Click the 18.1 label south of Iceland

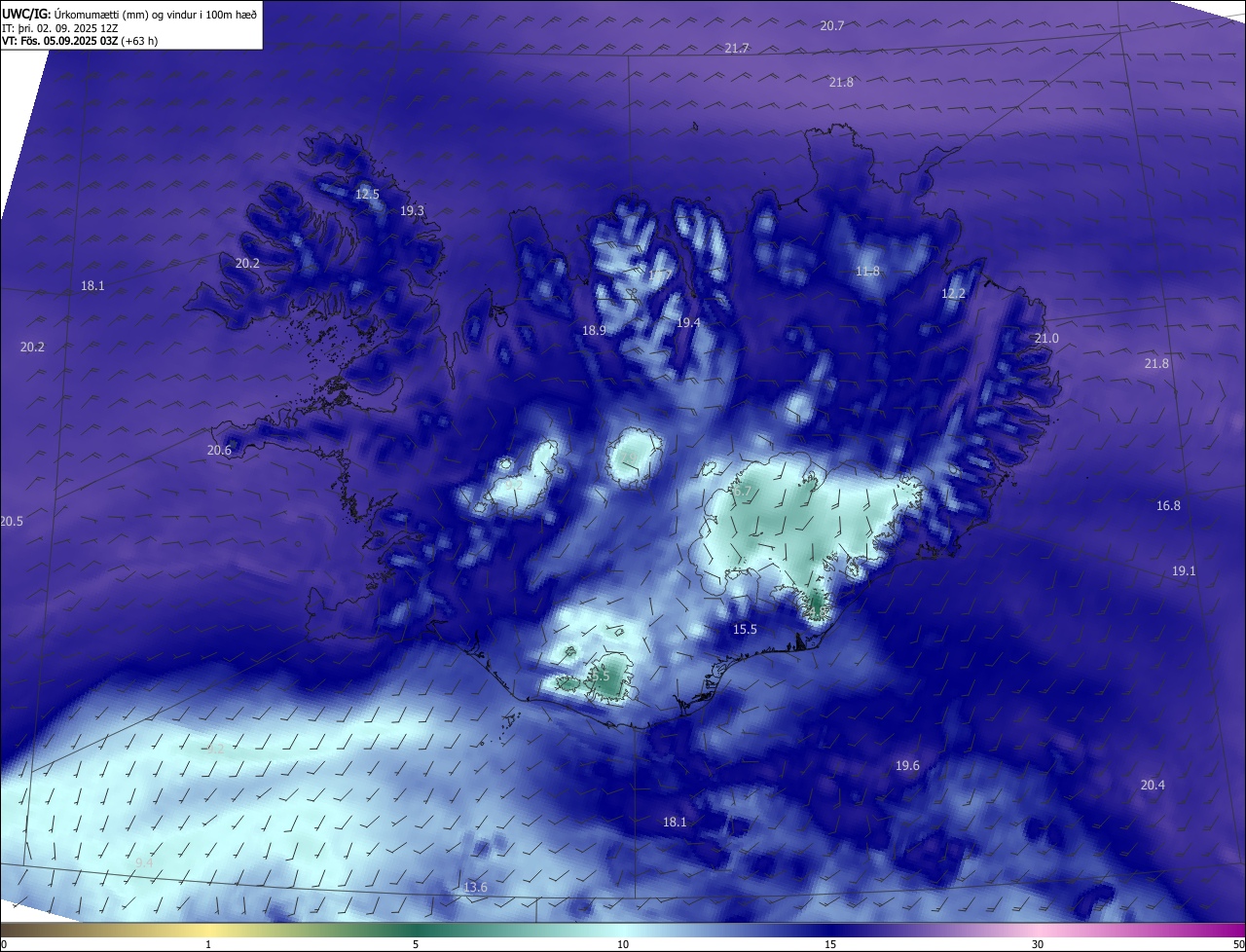pyautogui.click(x=675, y=823)
